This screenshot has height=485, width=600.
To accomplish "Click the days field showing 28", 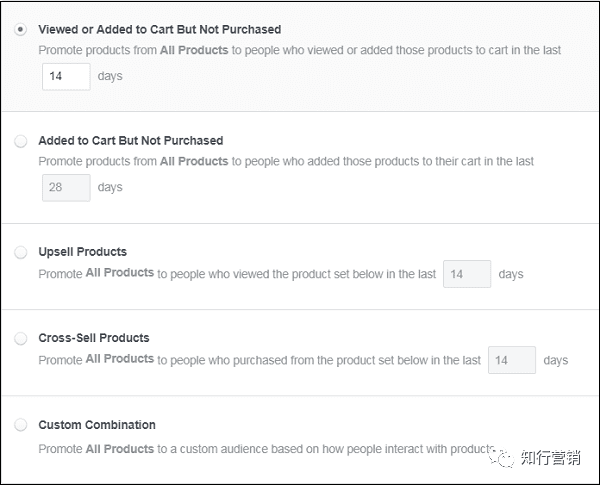I will pos(66,188).
